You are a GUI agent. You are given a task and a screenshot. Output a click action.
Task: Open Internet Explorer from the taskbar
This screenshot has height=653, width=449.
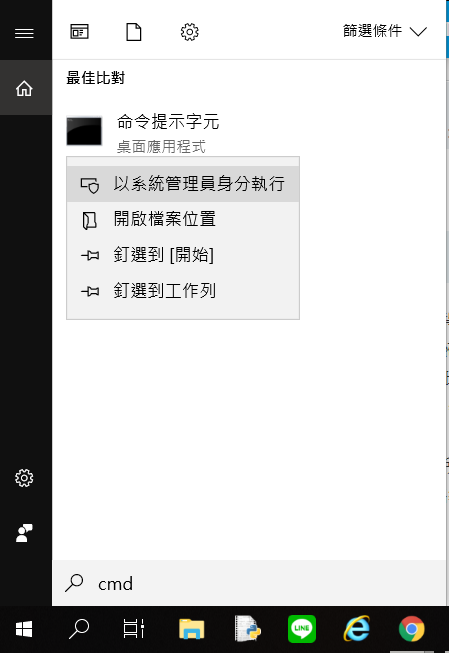pos(357,629)
